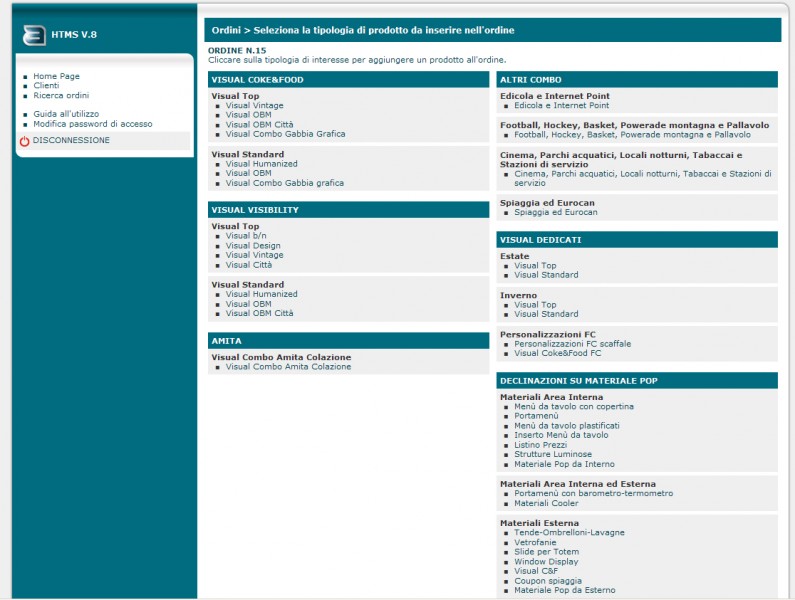Select the Visual Combo Amita Colazione link

click(x=288, y=367)
